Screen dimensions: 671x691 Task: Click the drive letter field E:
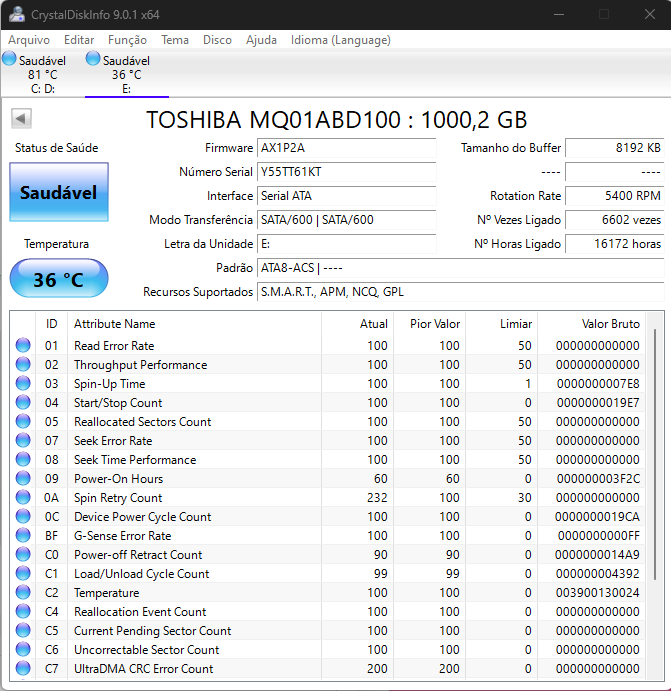(346, 244)
